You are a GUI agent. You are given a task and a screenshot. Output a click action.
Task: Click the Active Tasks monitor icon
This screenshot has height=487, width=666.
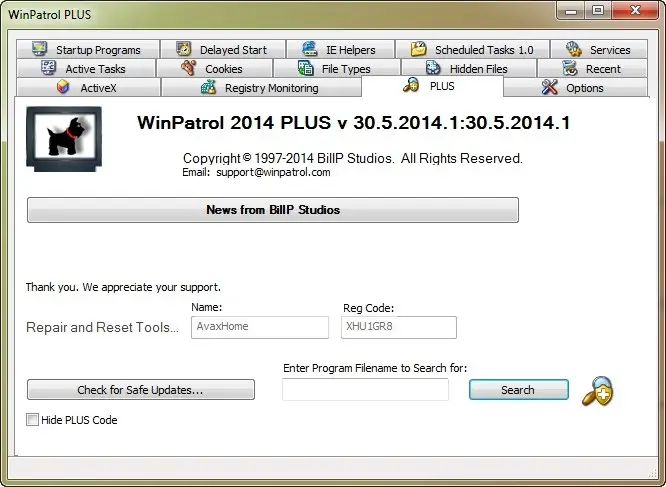tap(48, 68)
